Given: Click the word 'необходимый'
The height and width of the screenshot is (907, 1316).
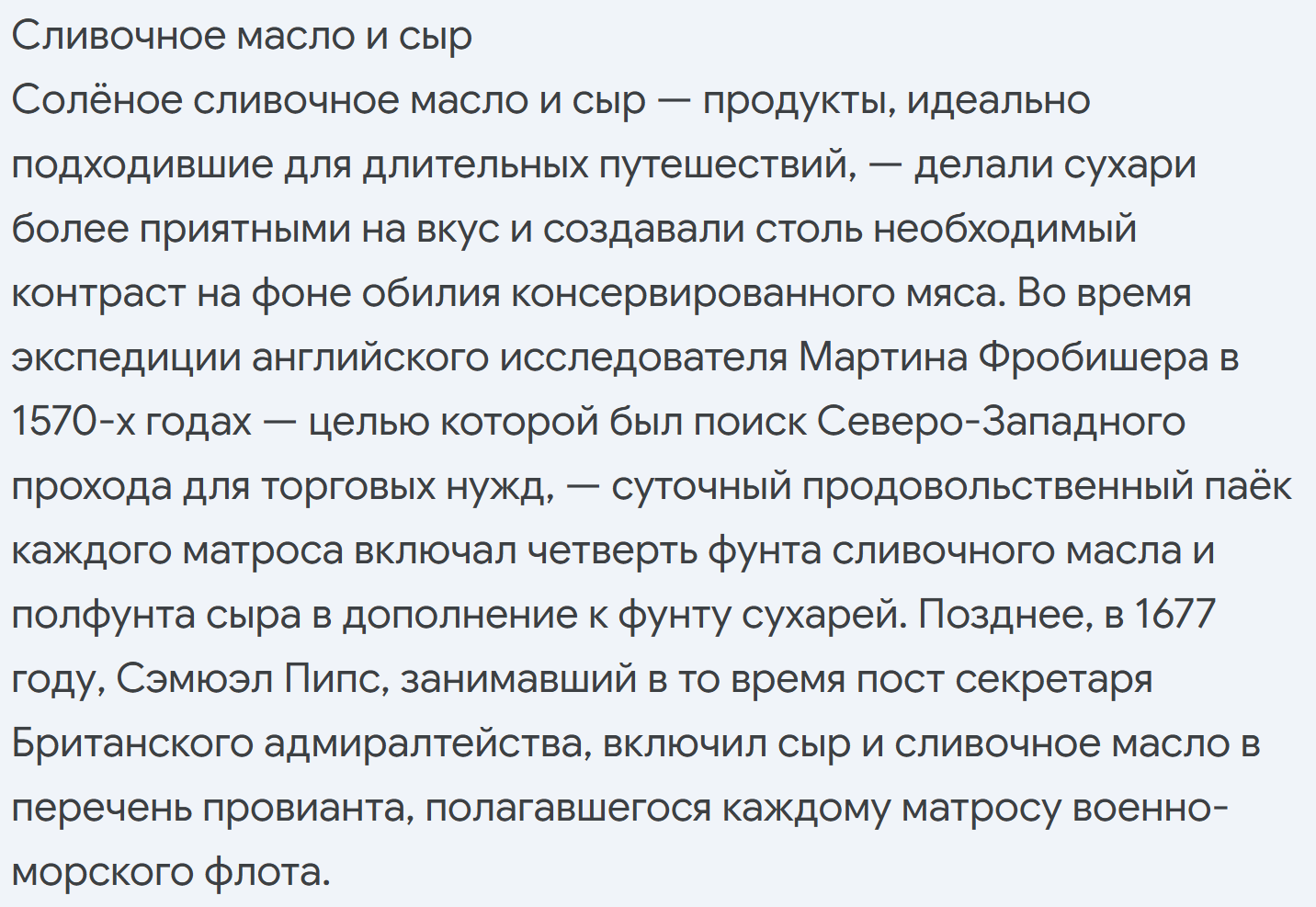Looking at the screenshot, I should 1004,229.
